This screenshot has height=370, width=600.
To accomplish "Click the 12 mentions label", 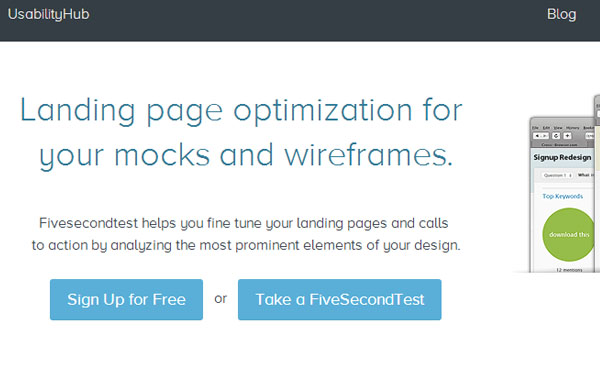I will [x=569, y=270].
